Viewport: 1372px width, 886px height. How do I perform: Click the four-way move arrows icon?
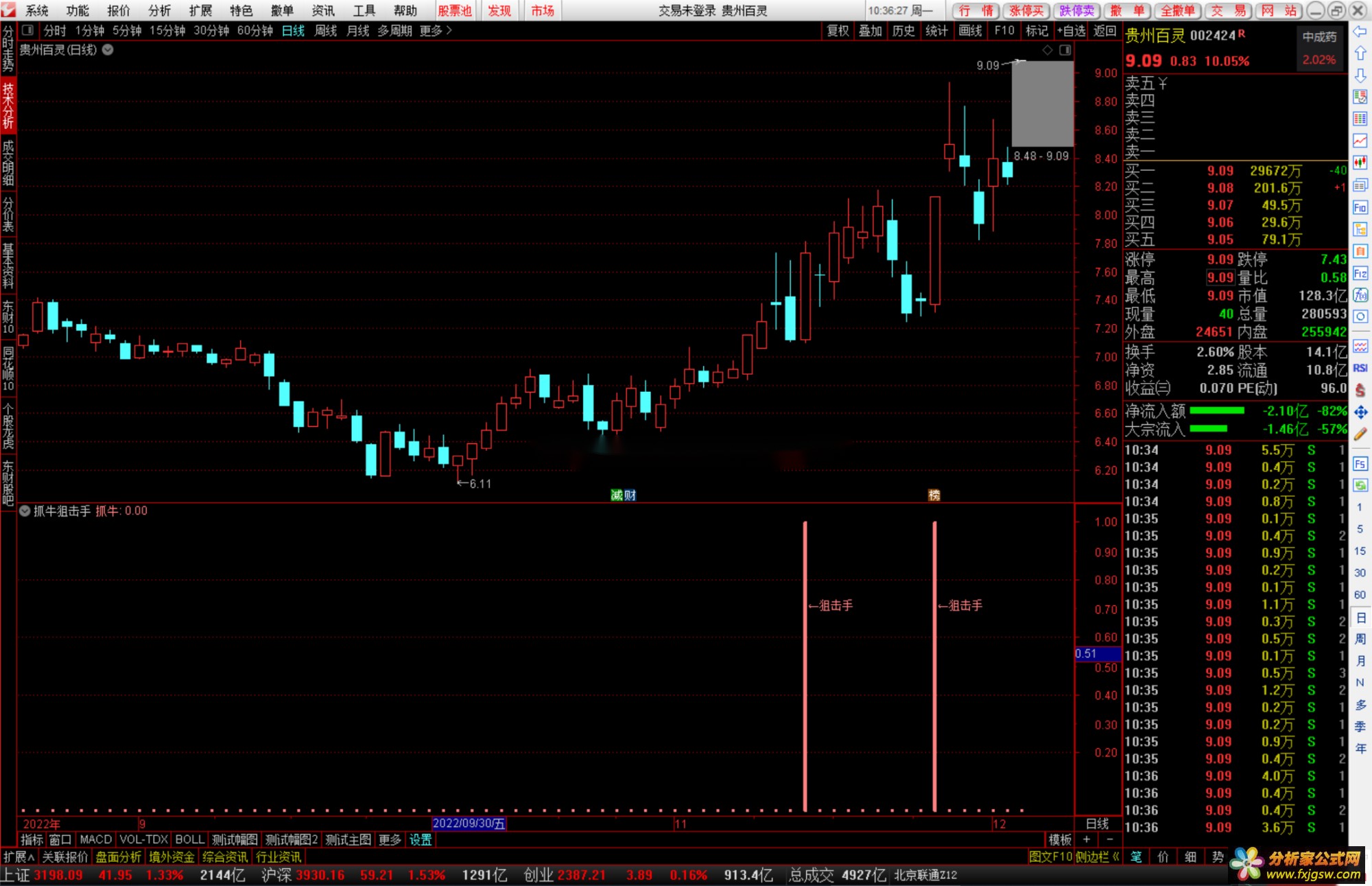click(x=1360, y=412)
